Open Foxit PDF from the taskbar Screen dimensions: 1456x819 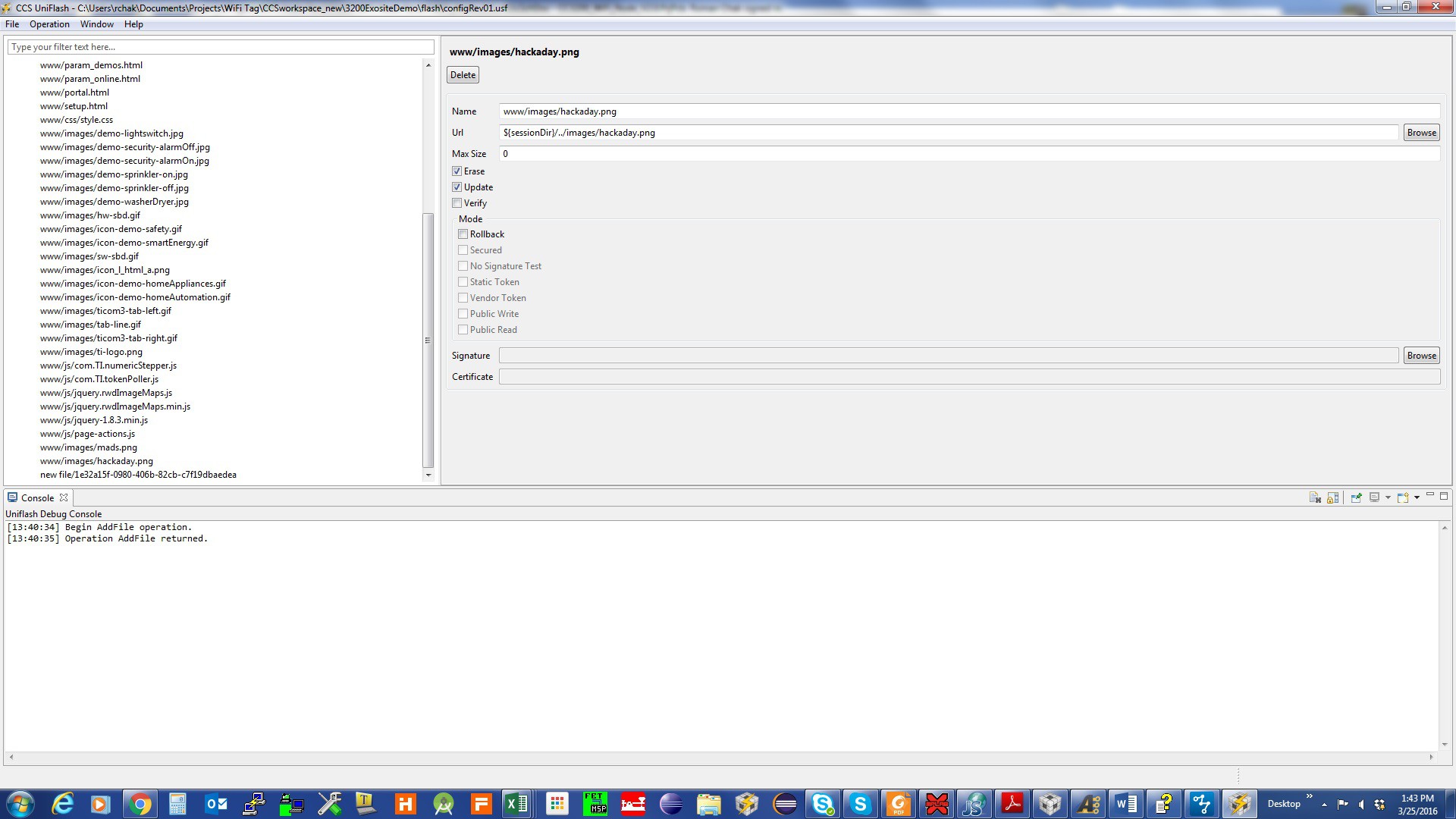click(x=899, y=804)
